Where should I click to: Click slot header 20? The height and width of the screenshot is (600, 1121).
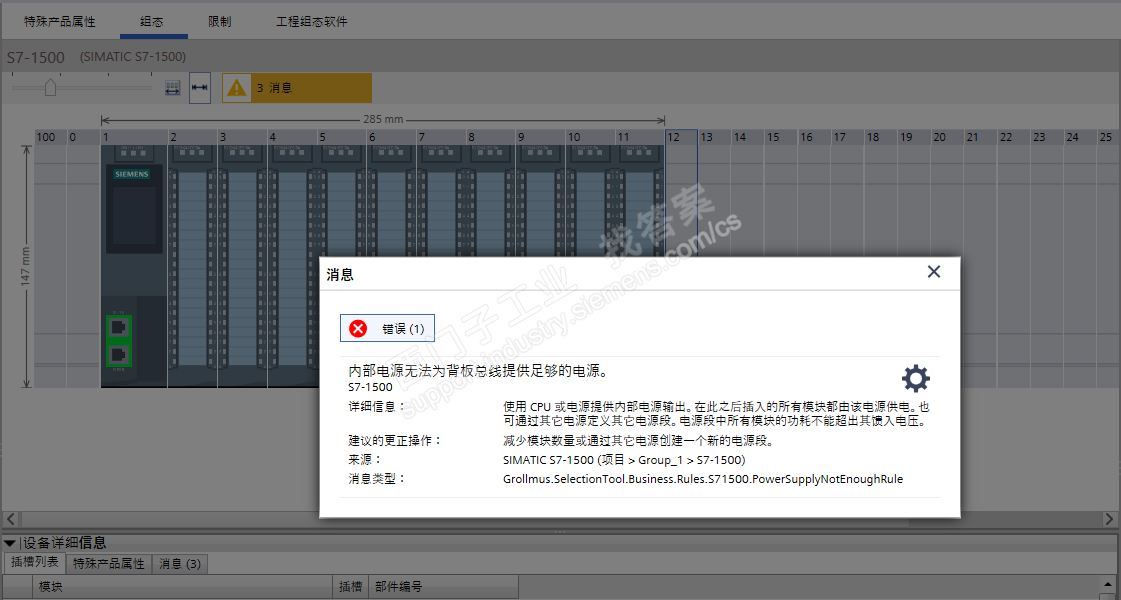click(947, 137)
